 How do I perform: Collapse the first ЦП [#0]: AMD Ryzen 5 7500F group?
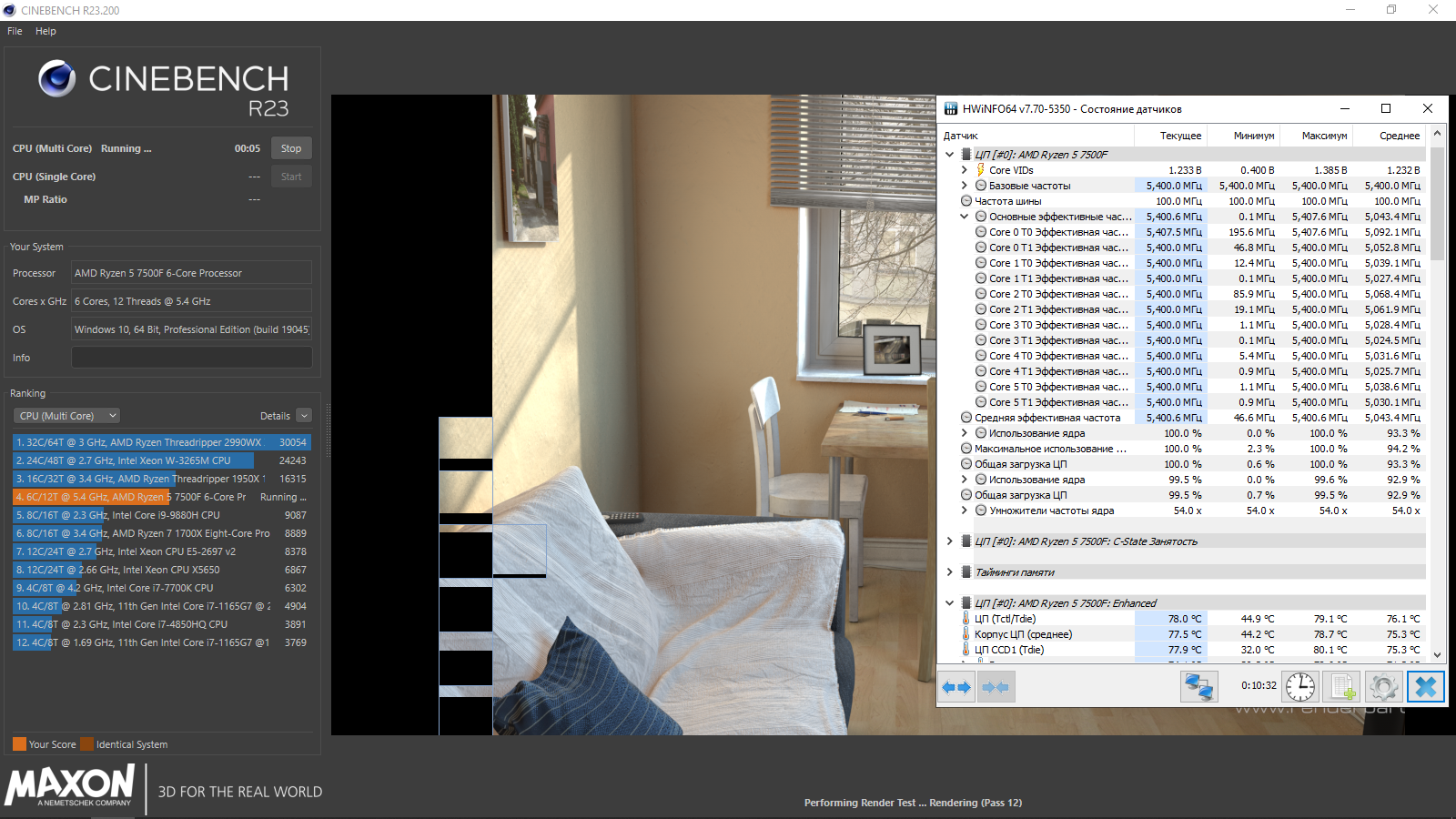(949, 155)
